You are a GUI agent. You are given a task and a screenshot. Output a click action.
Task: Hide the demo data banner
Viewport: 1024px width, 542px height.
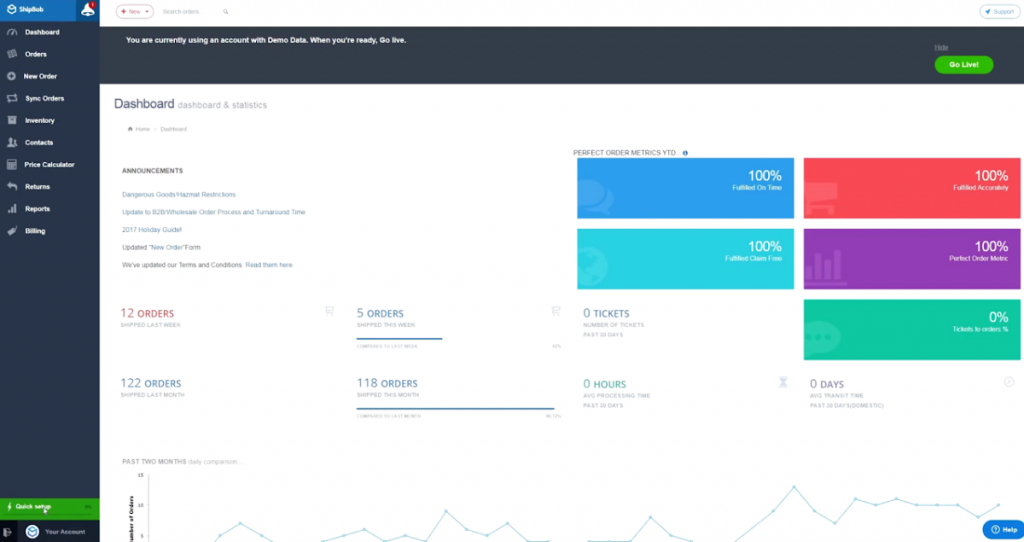[940, 47]
